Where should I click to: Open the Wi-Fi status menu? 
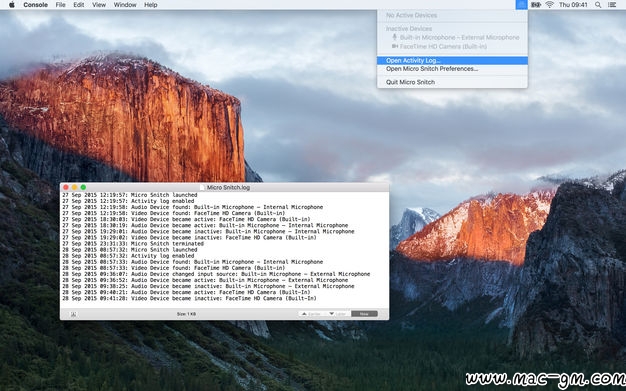click(550, 5)
